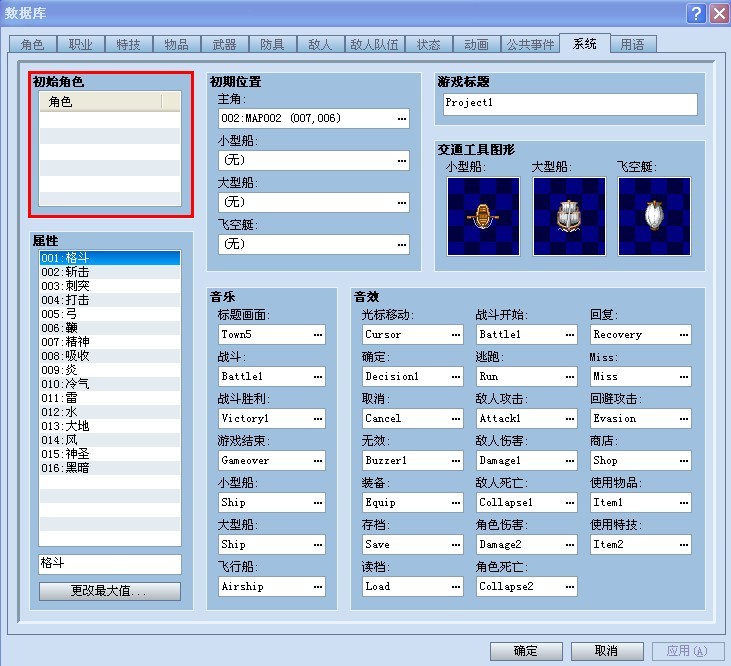Browse sound for 敌人伤害 Damage1 field

coord(569,460)
